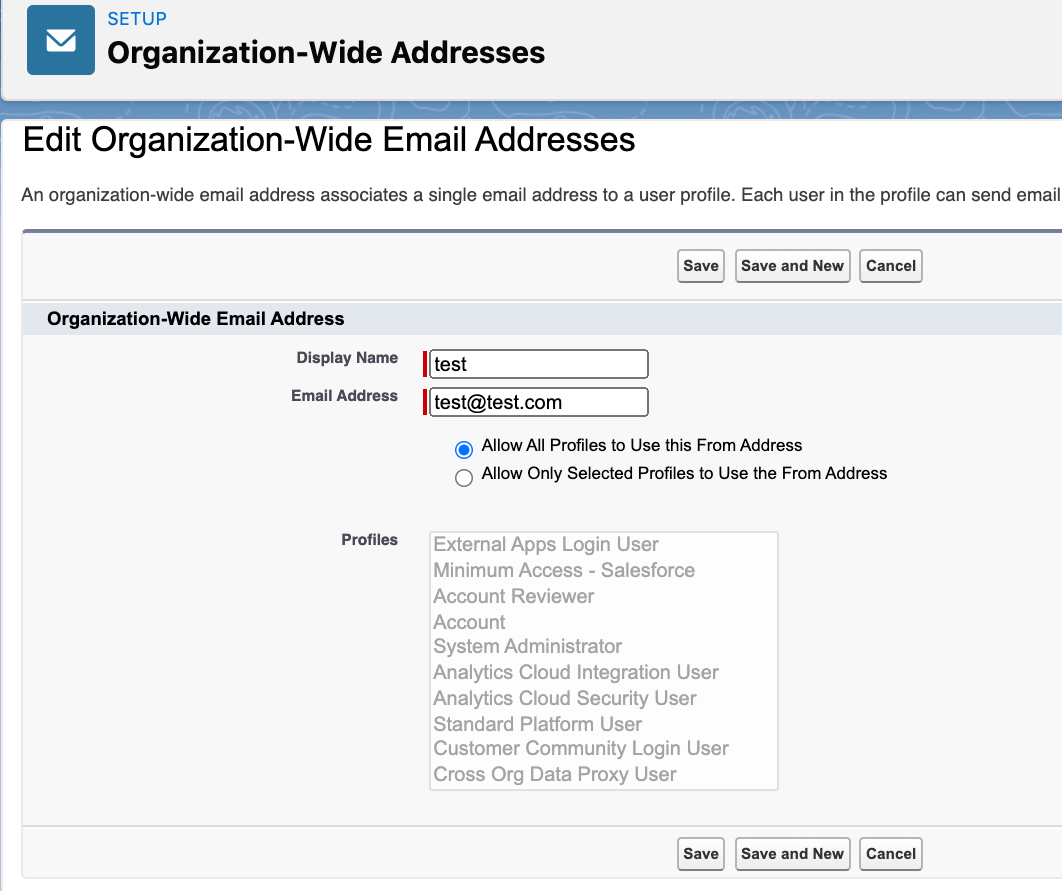The width and height of the screenshot is (1062, 891).
Task: Select Minimum Access - Salesforce profile
Action: click(x=564, y=570)
